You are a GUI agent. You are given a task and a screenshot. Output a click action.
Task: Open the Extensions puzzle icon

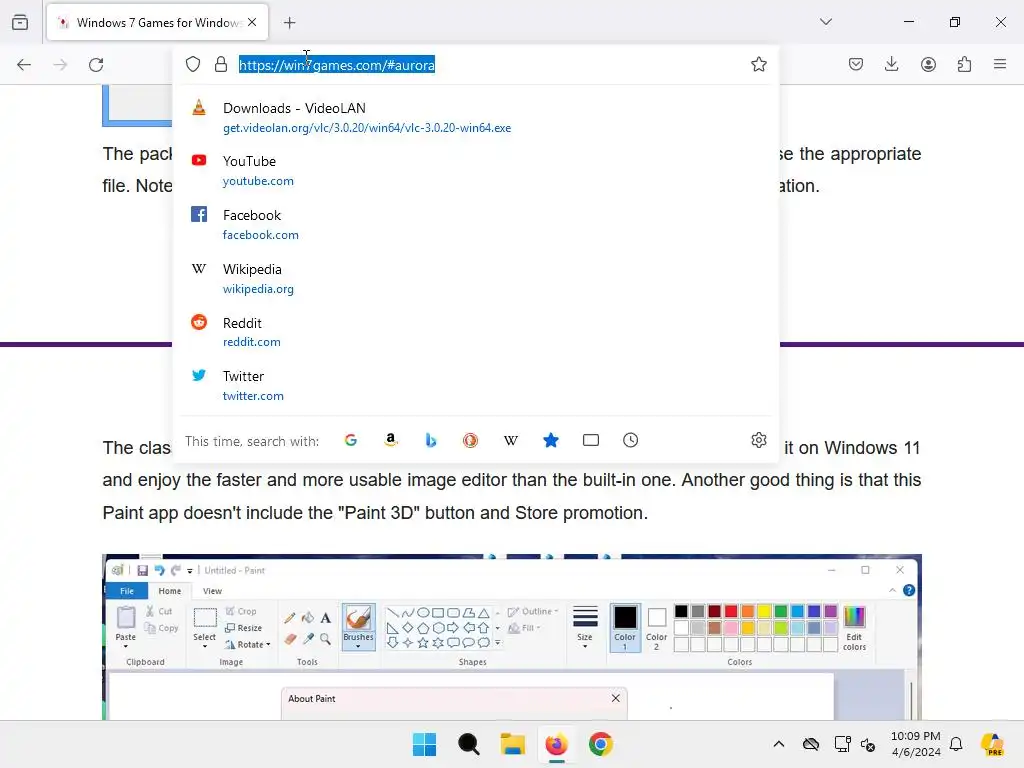(x=965, y=64)
